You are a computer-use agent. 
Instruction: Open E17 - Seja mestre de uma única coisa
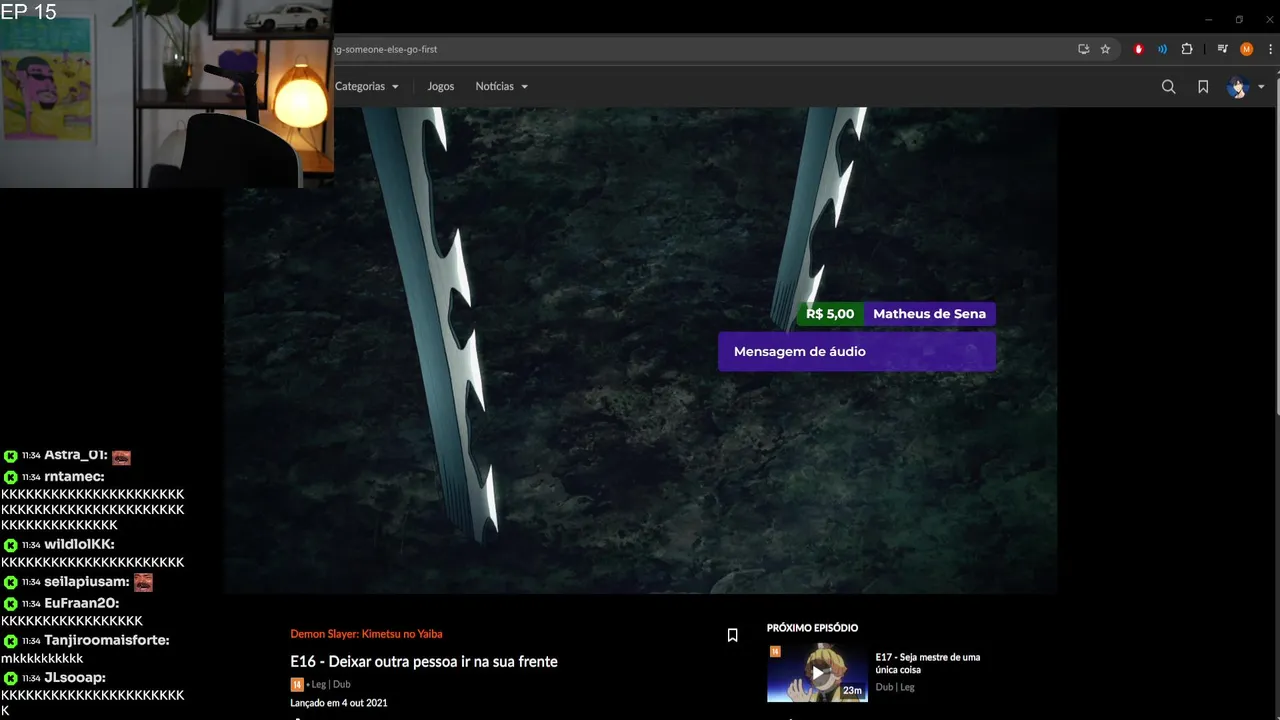[x=928, y=663]
